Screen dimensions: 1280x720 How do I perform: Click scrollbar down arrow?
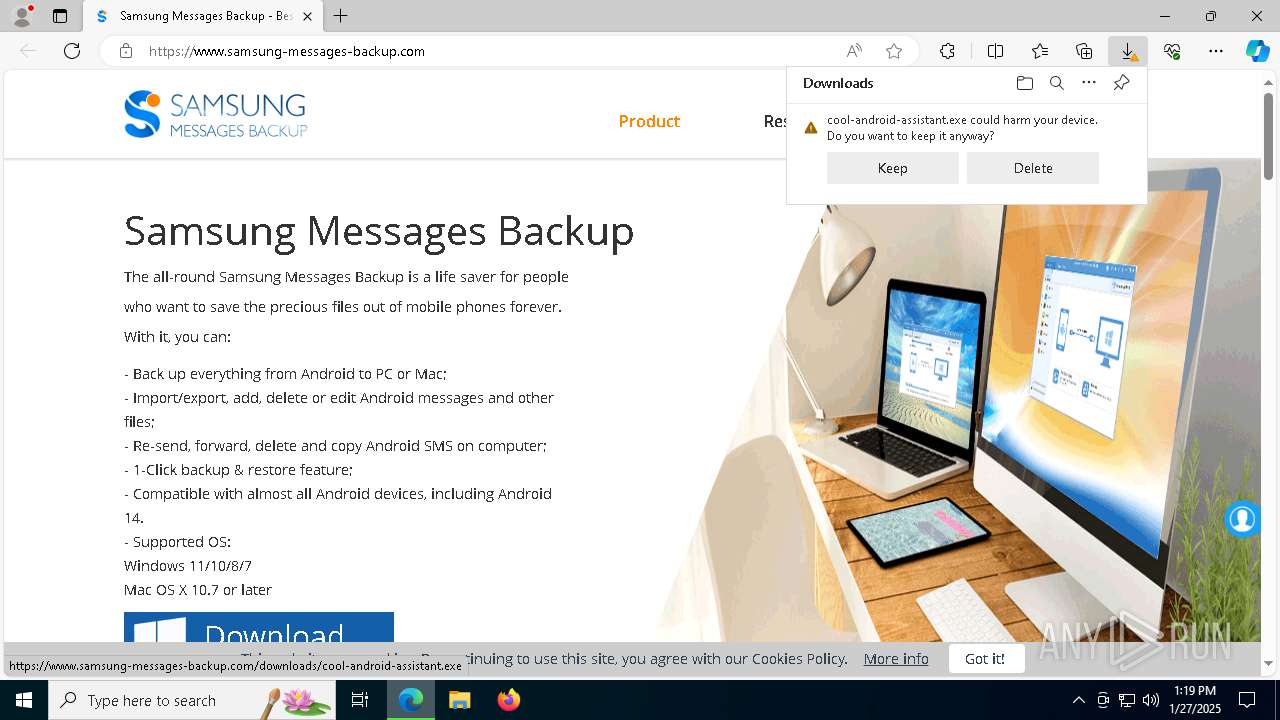tap(1268, 662)
